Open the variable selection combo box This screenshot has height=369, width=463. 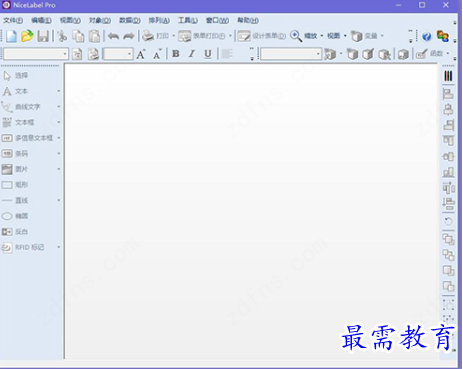[291, 54]
